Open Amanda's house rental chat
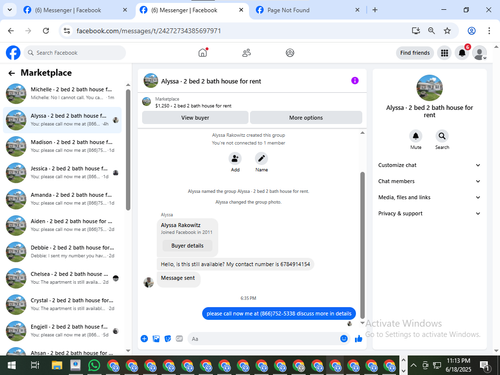 click(62, 199)
